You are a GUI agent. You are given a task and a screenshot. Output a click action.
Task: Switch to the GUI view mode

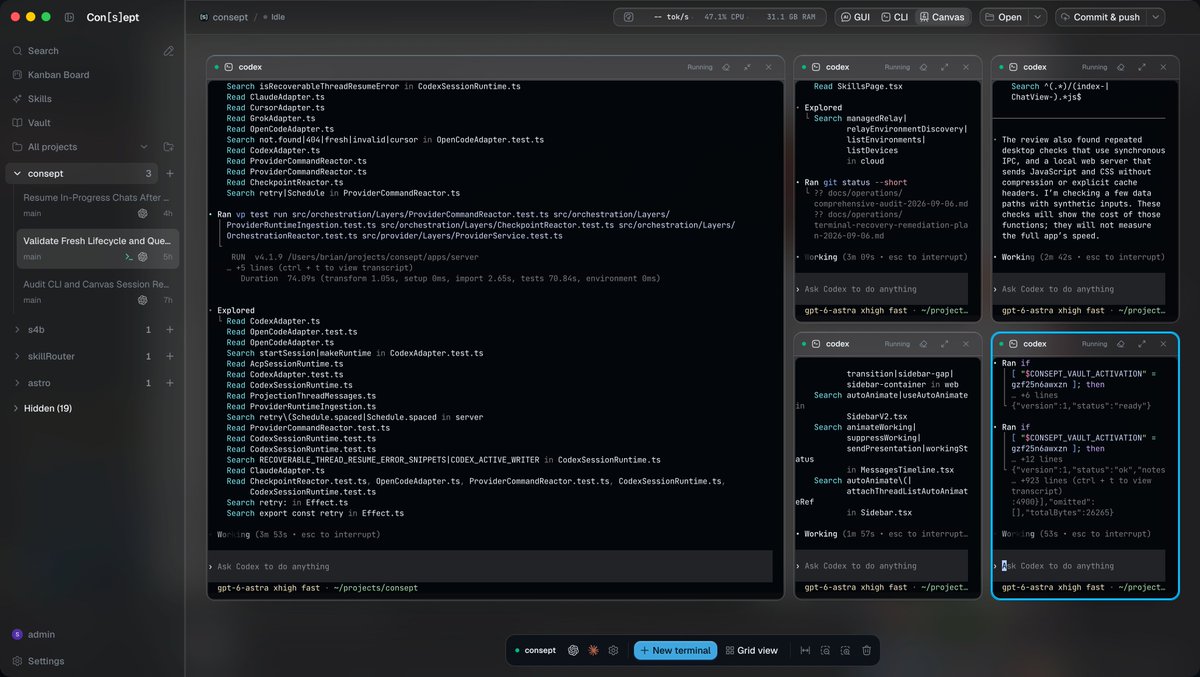[x=855, y=17]
